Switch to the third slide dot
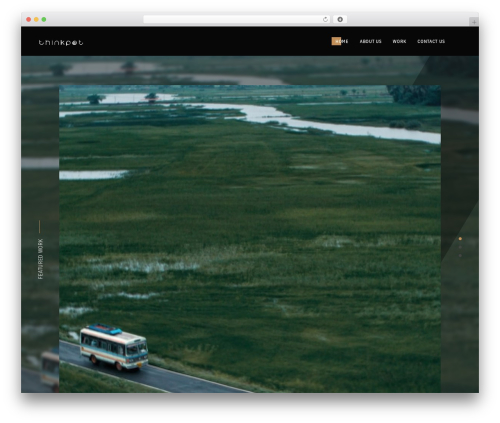The width and height of the screenshot is (500, 423). click(x=460, y=255)
